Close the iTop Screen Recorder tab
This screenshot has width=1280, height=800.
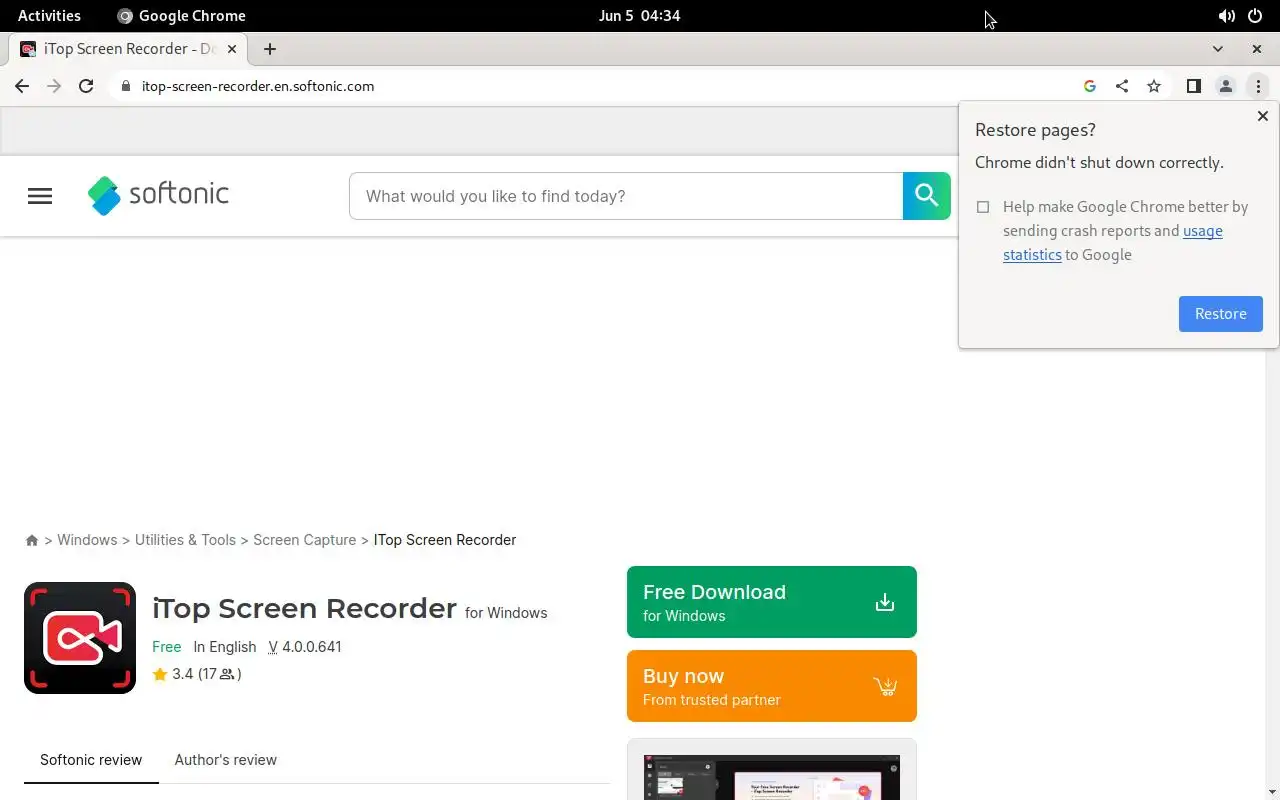(x=233, y=49)
